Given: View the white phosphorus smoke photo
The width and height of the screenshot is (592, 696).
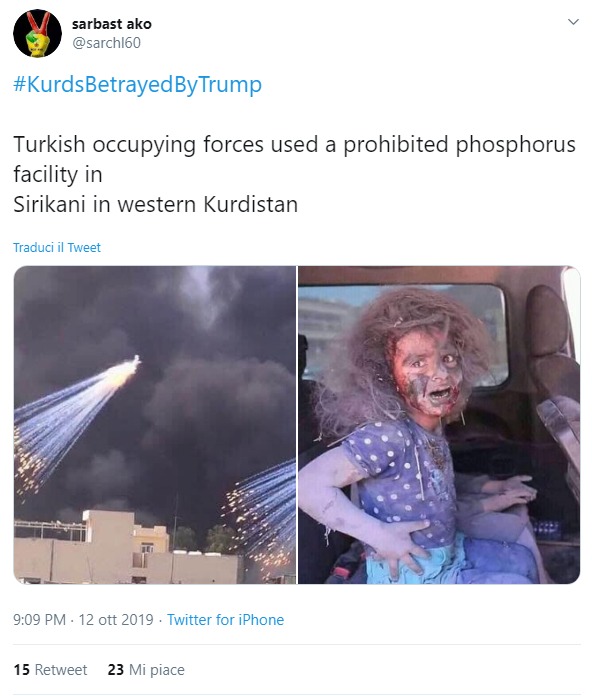Looking at the screenshot, I should click(x=155, y=425).
